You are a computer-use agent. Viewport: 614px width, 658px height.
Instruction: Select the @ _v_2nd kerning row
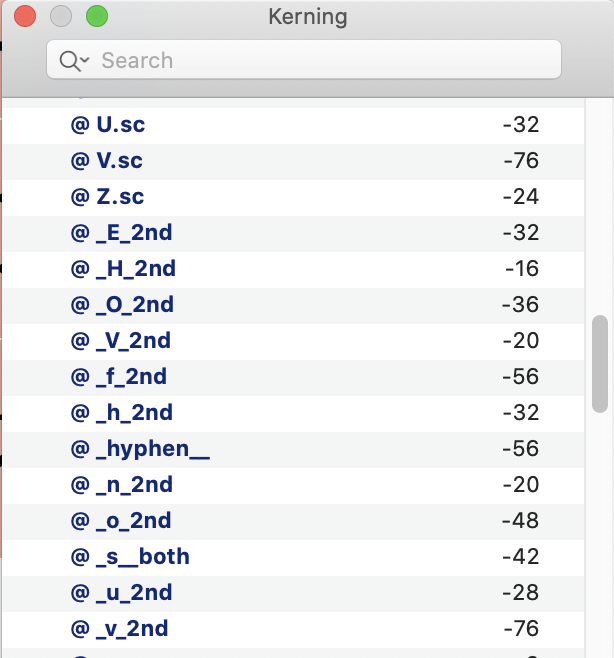[293, 630]
